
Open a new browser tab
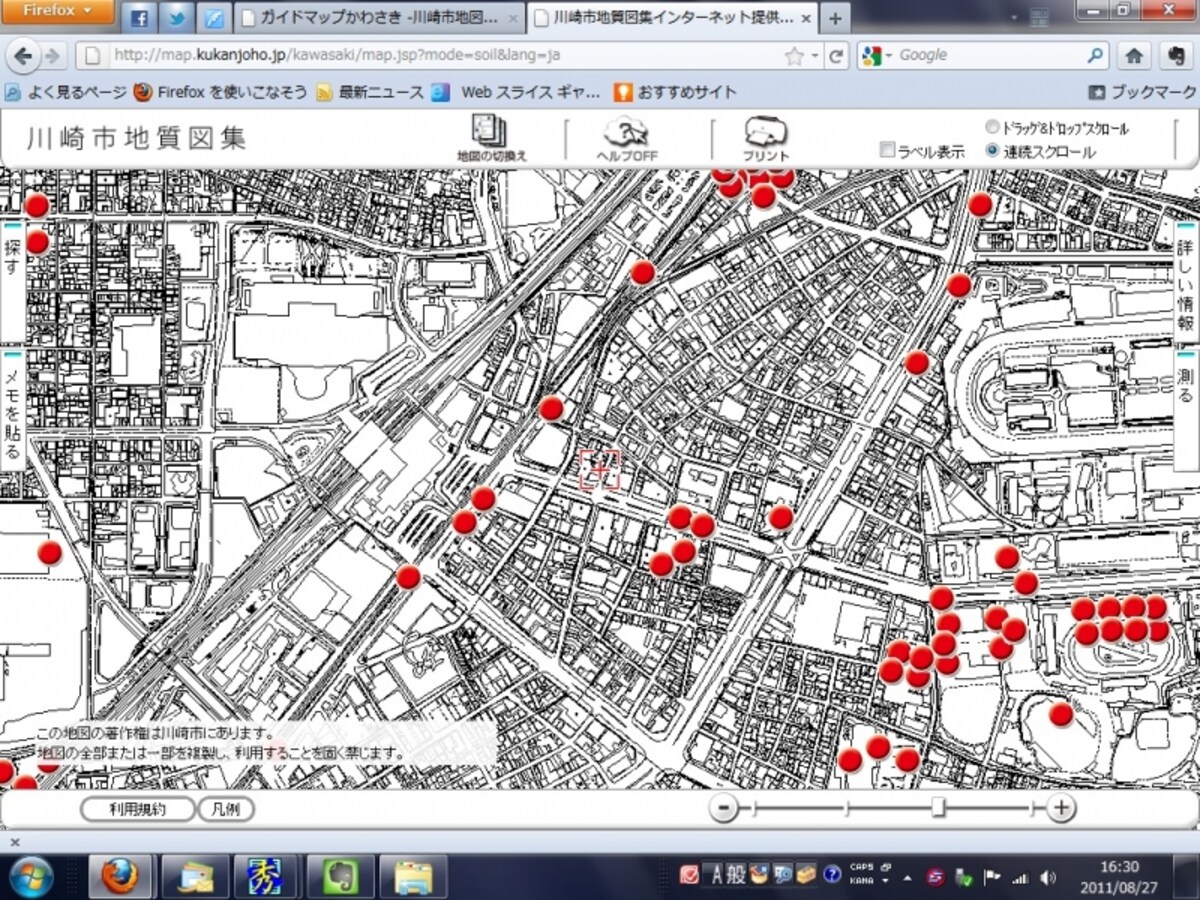835,17
